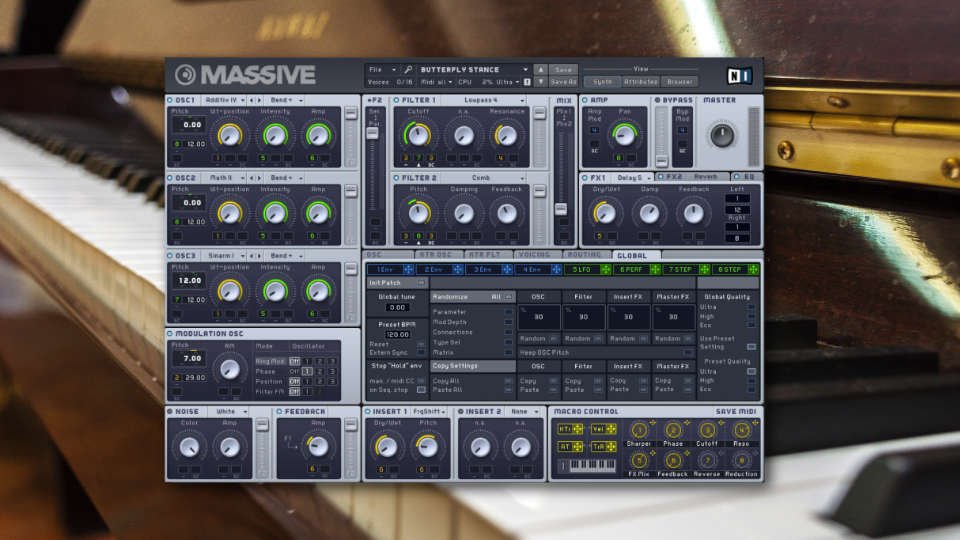Viewport: 960px width, 540px height.
Task: Click the Save As button
Action: 563,81
